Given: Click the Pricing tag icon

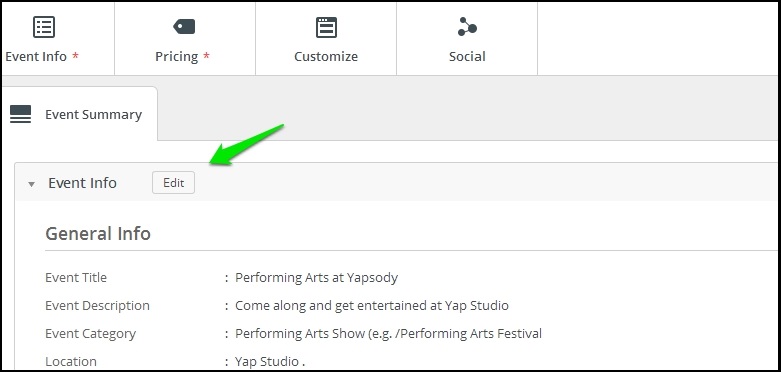Looking at the screenshot, I should [184, 26].
